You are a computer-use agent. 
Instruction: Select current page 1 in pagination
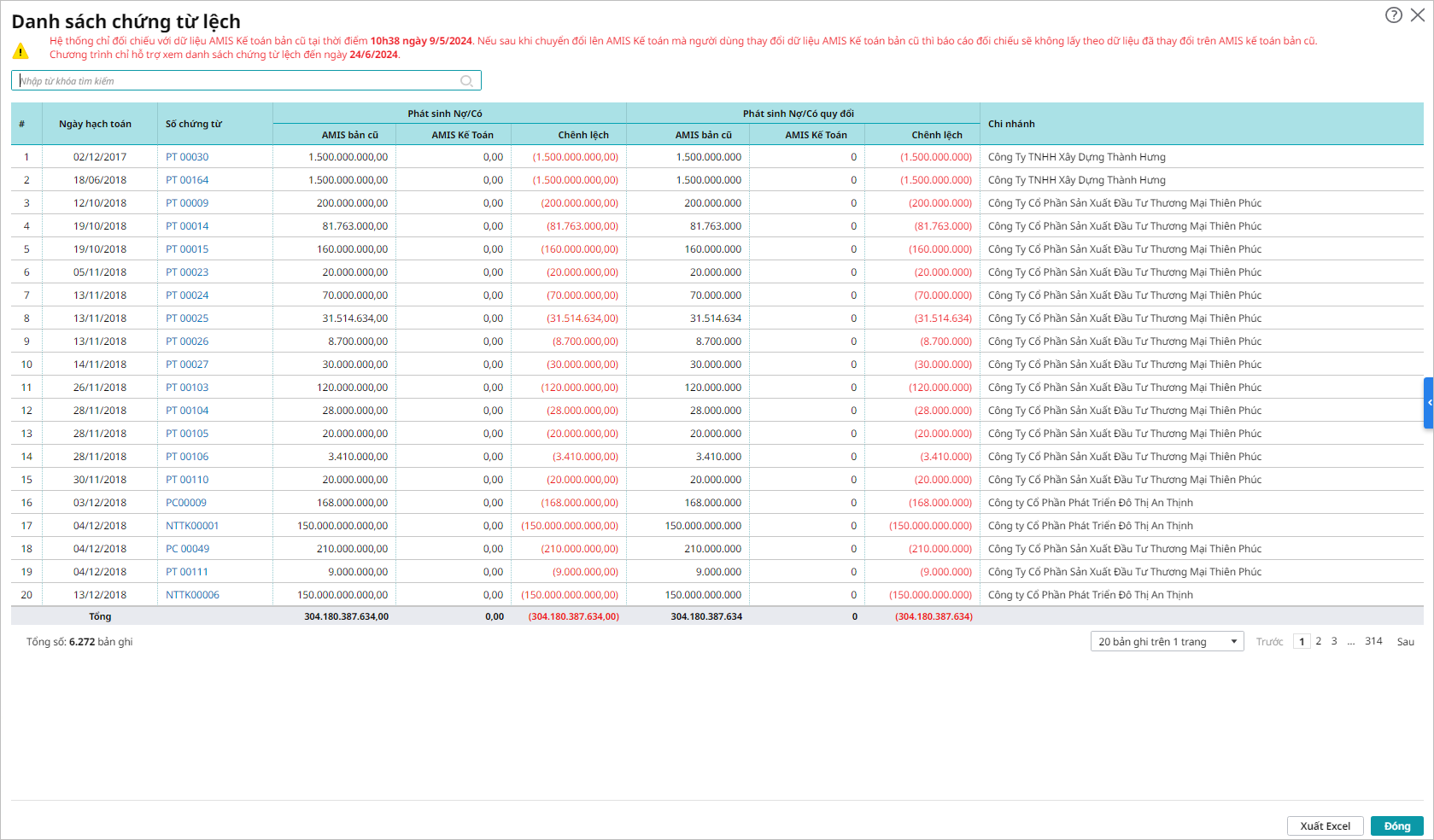1302,642
